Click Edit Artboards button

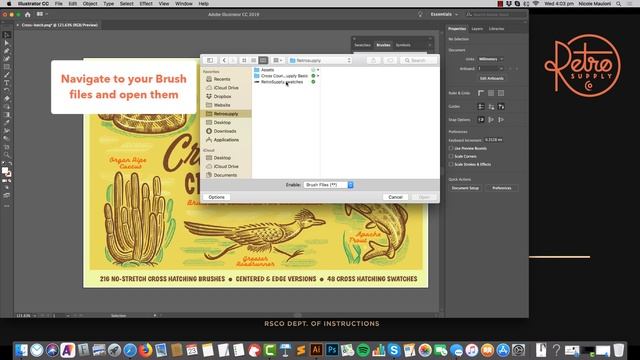click(x=491, y=78)
